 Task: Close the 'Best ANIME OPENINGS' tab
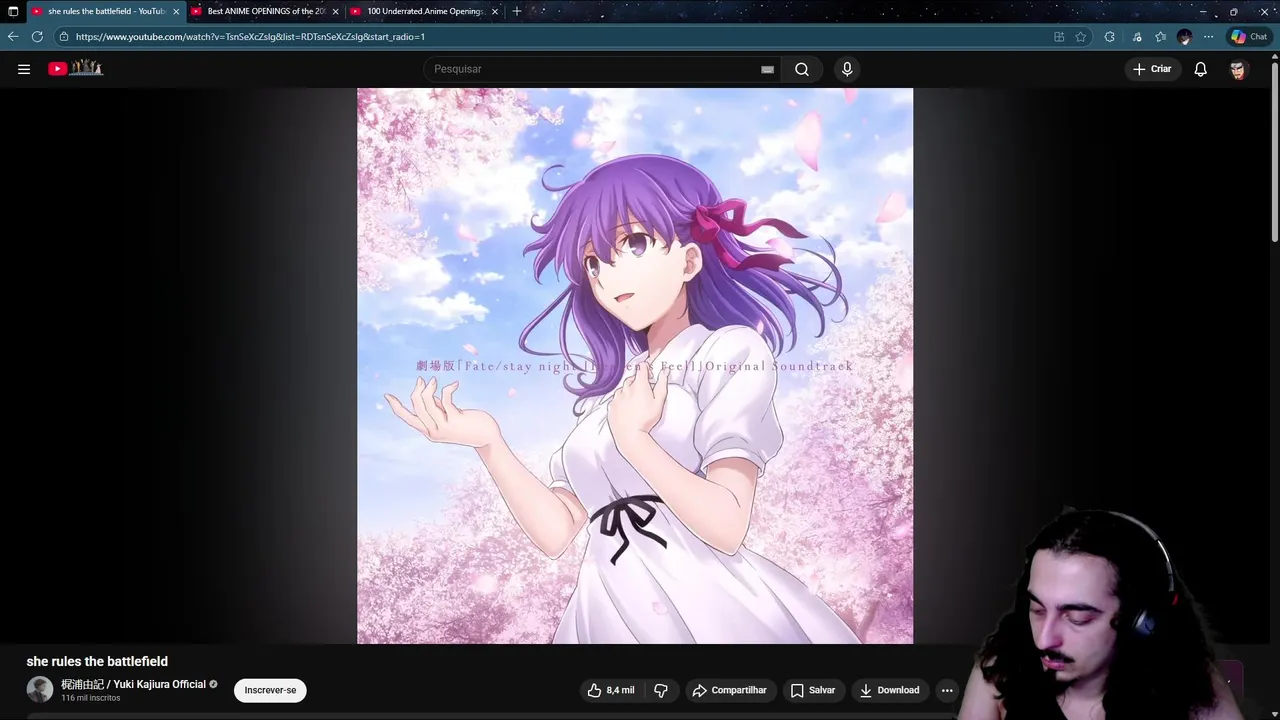[335, 11]
